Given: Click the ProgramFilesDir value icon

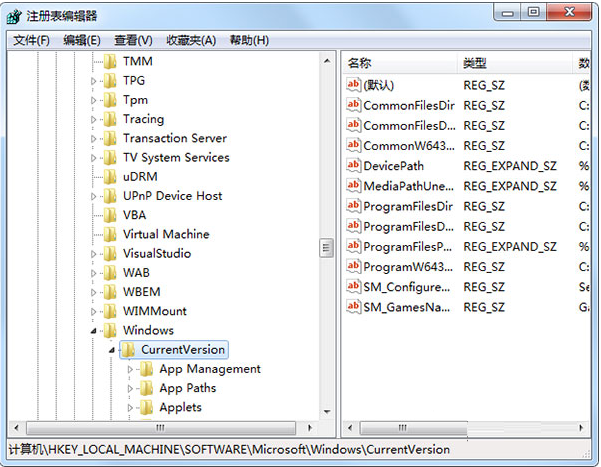Looking at the screenshot, I should [x=353, y=206].
